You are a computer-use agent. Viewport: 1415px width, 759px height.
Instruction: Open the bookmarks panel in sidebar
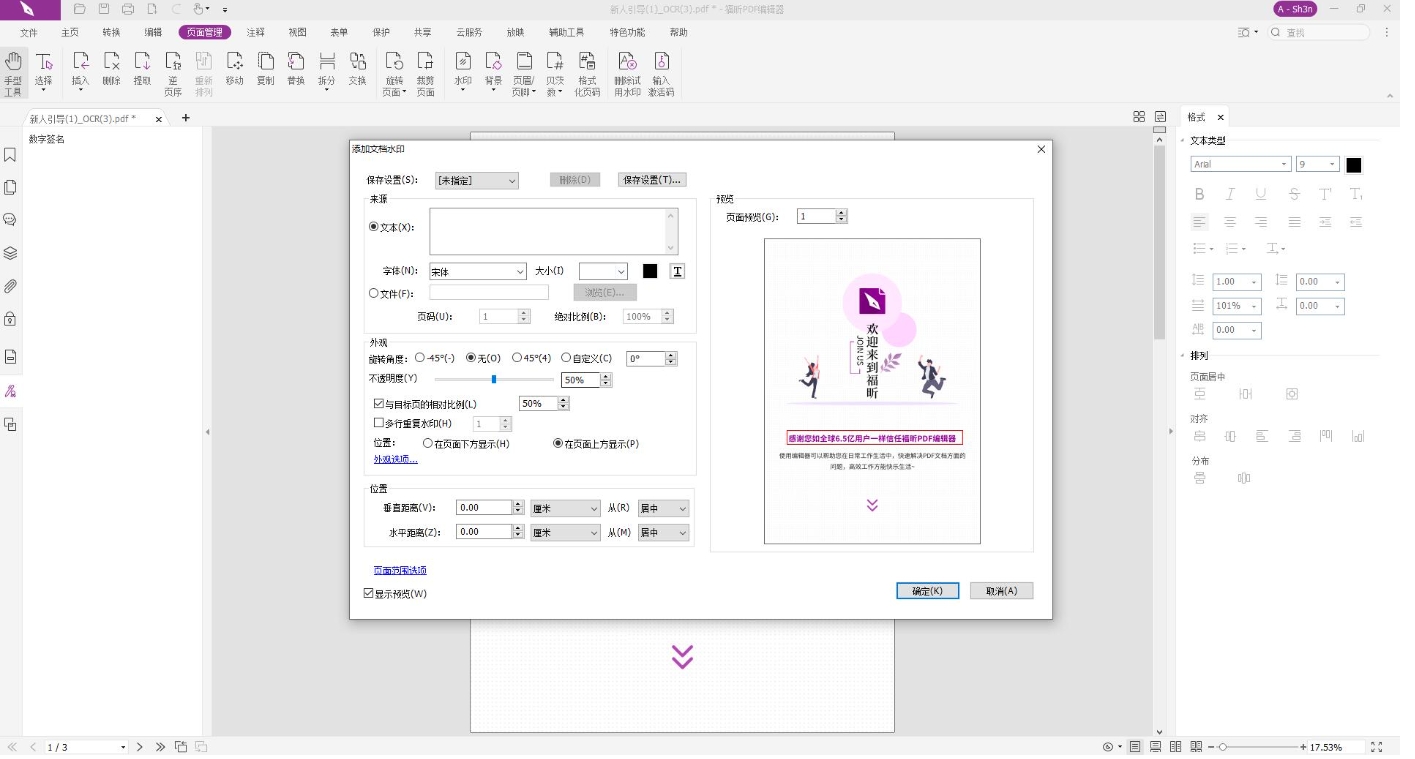(x=10, y=155)
